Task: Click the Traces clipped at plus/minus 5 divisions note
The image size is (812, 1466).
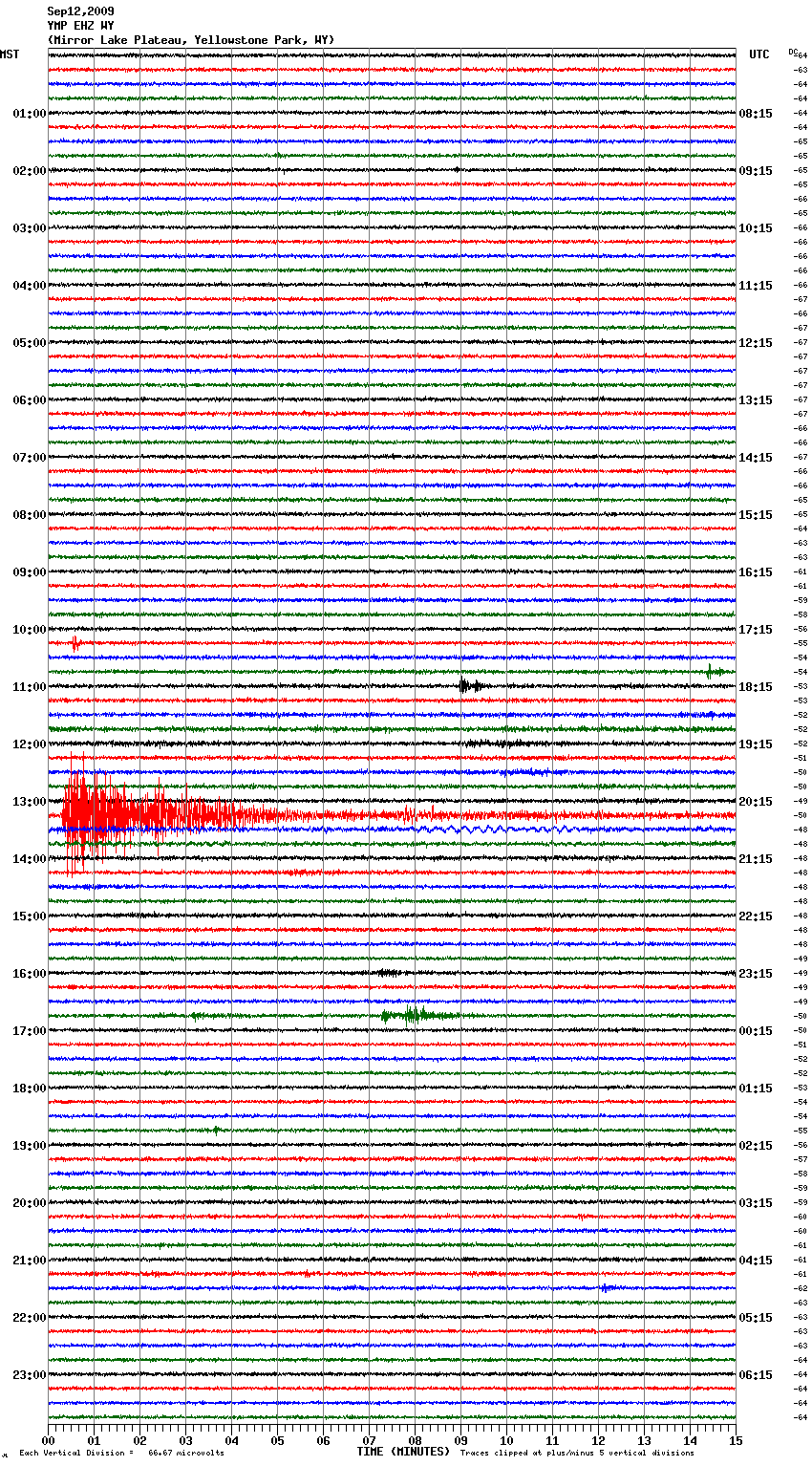Action: (x=577, y=1454)
